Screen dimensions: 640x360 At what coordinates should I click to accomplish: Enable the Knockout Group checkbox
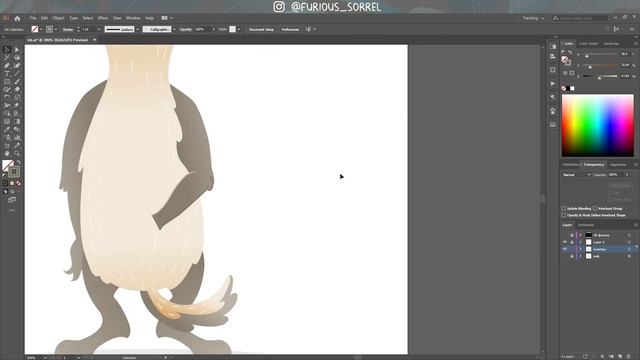pyautogui.click(x=595, y=209)
